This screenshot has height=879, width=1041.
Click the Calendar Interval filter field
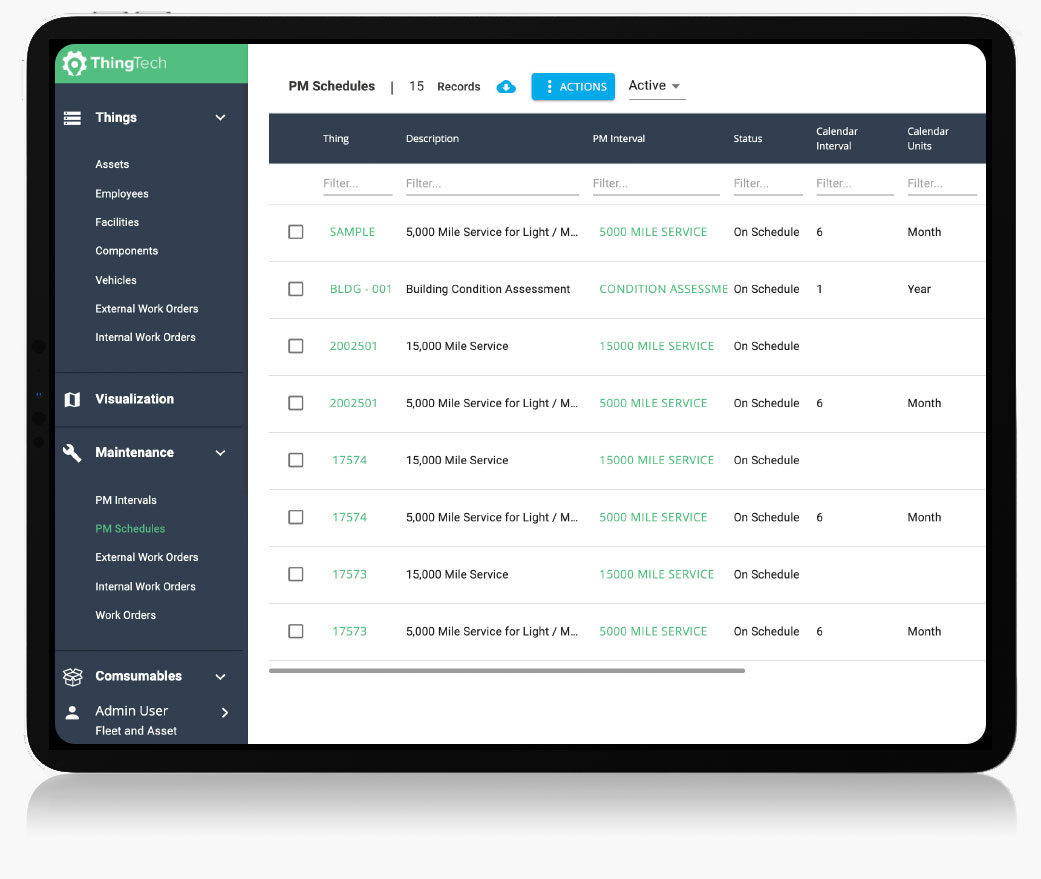[x=854, y=184]
